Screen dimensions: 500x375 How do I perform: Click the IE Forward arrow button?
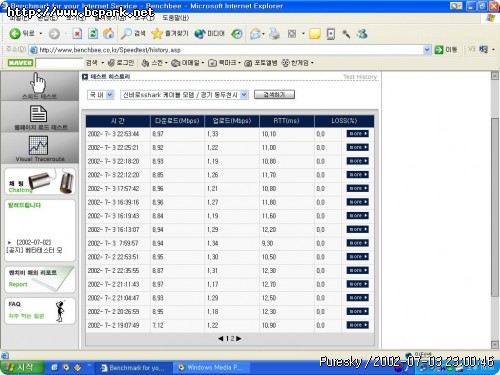click(54, 34)
